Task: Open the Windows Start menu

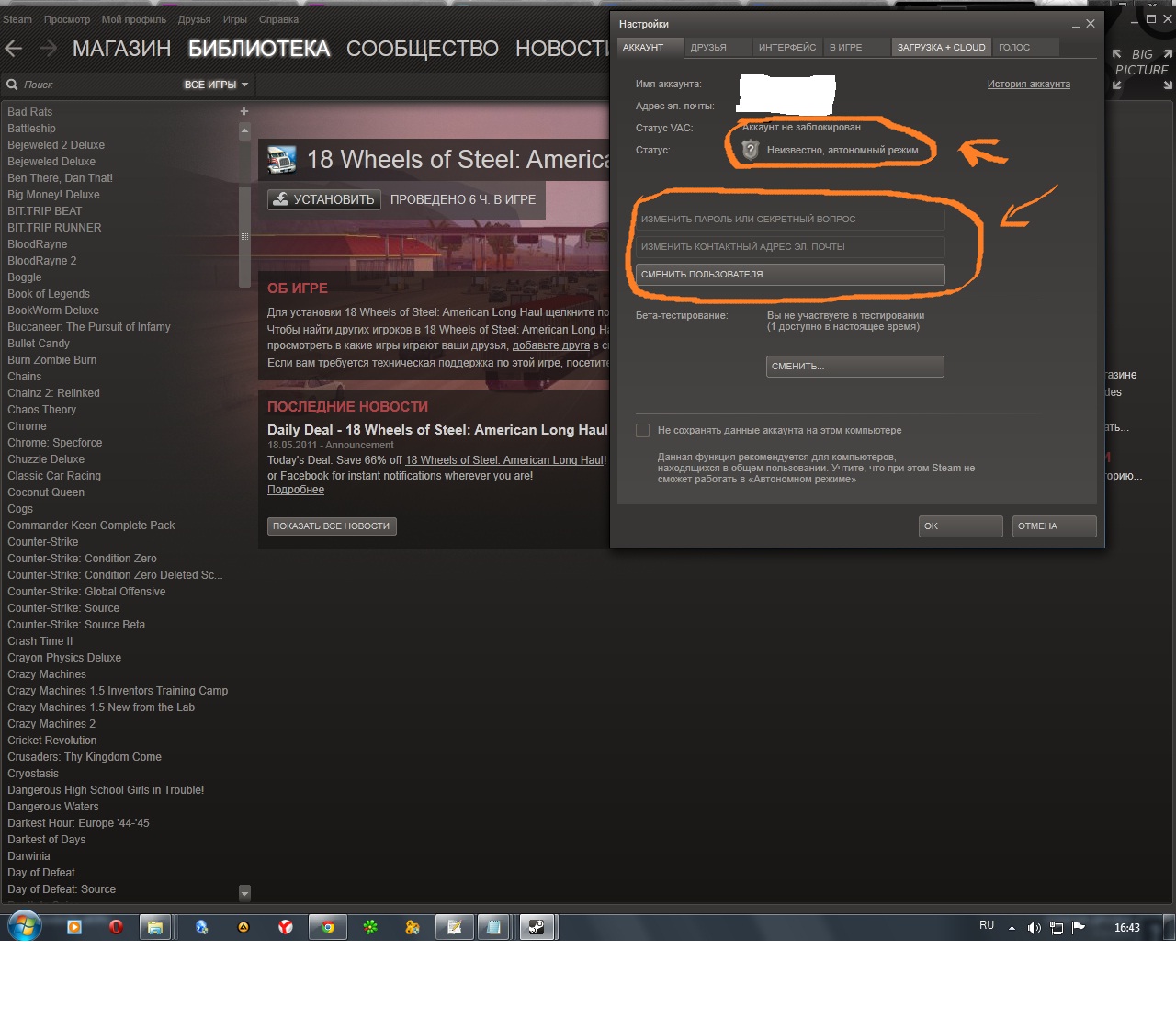Action: pos(24,926)
